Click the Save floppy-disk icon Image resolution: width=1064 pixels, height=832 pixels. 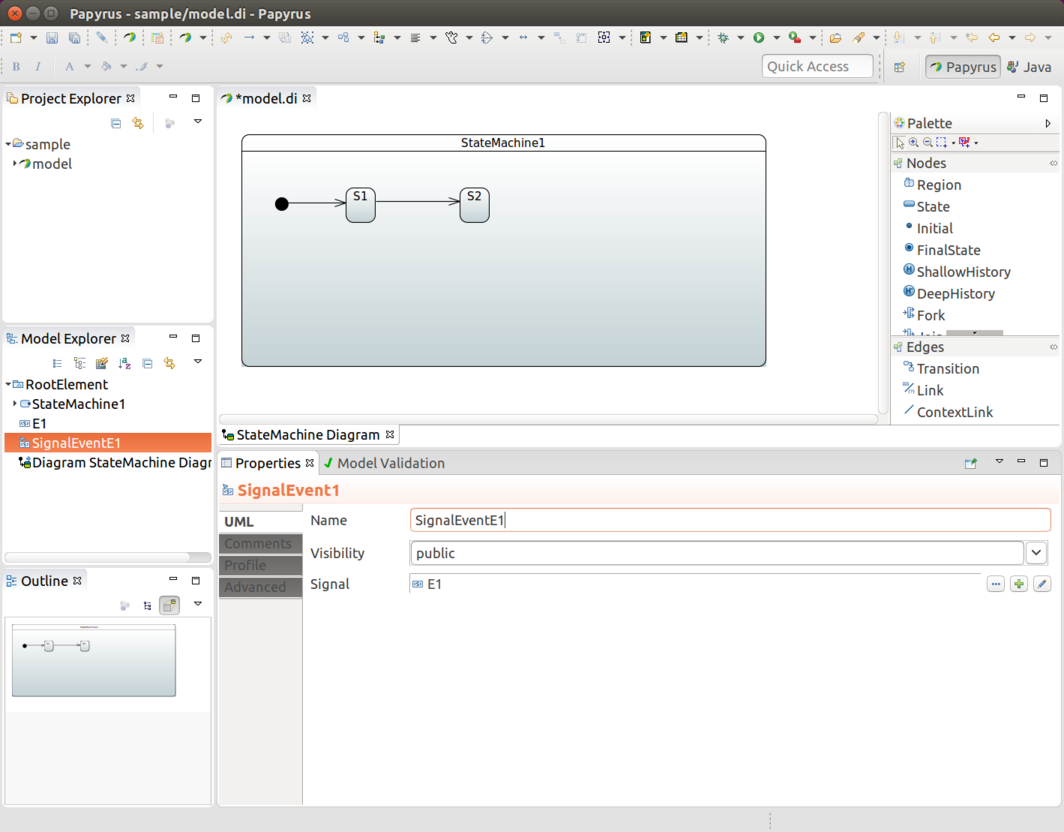point(52,38)
